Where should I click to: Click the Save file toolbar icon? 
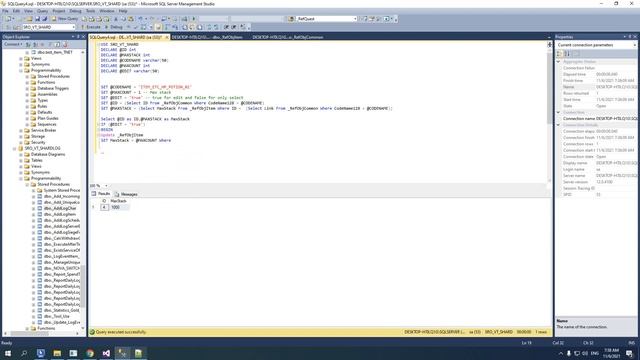click(x=38, y=19)
